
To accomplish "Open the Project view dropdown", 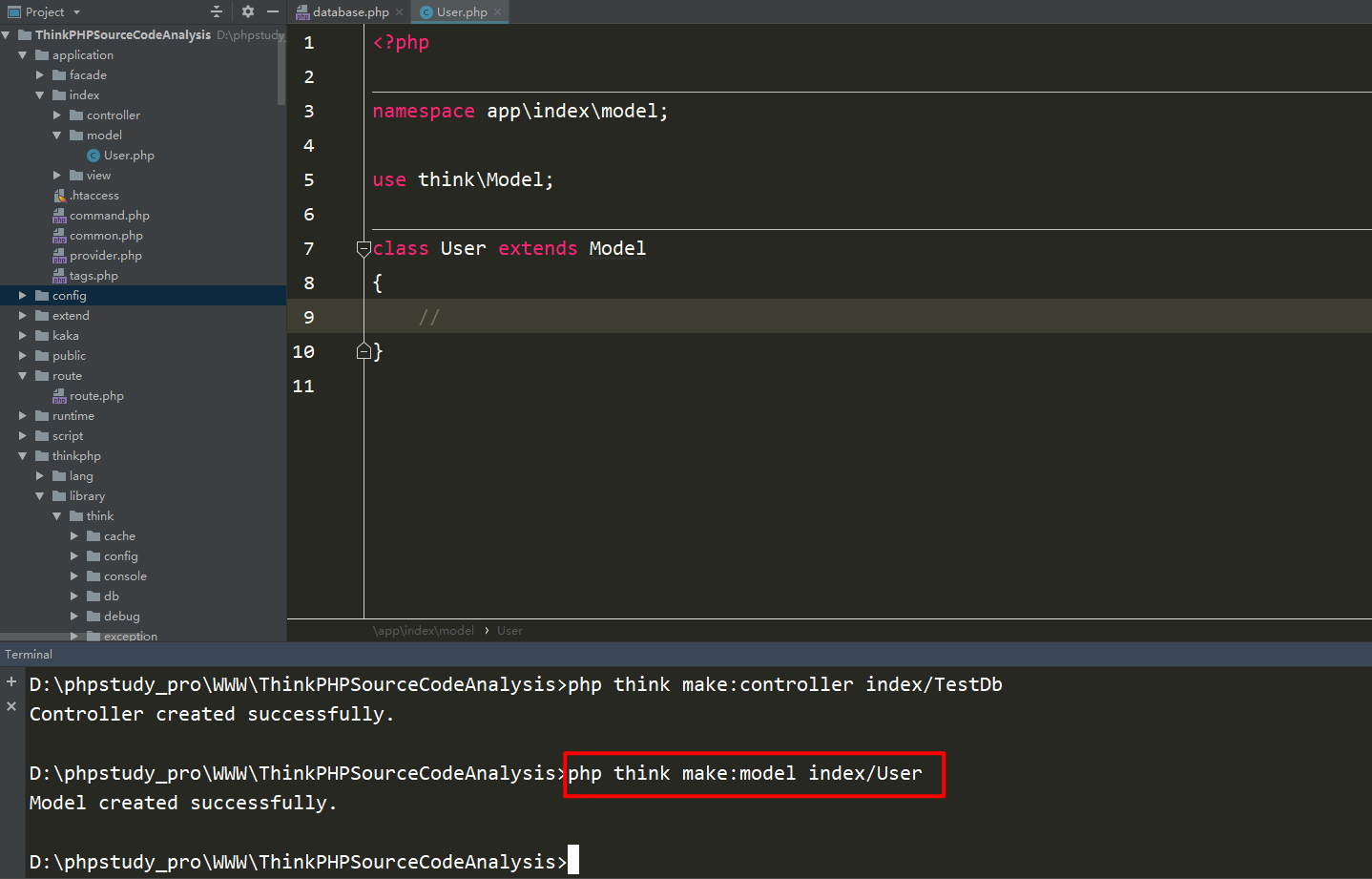I will click(x=76, y=12).
